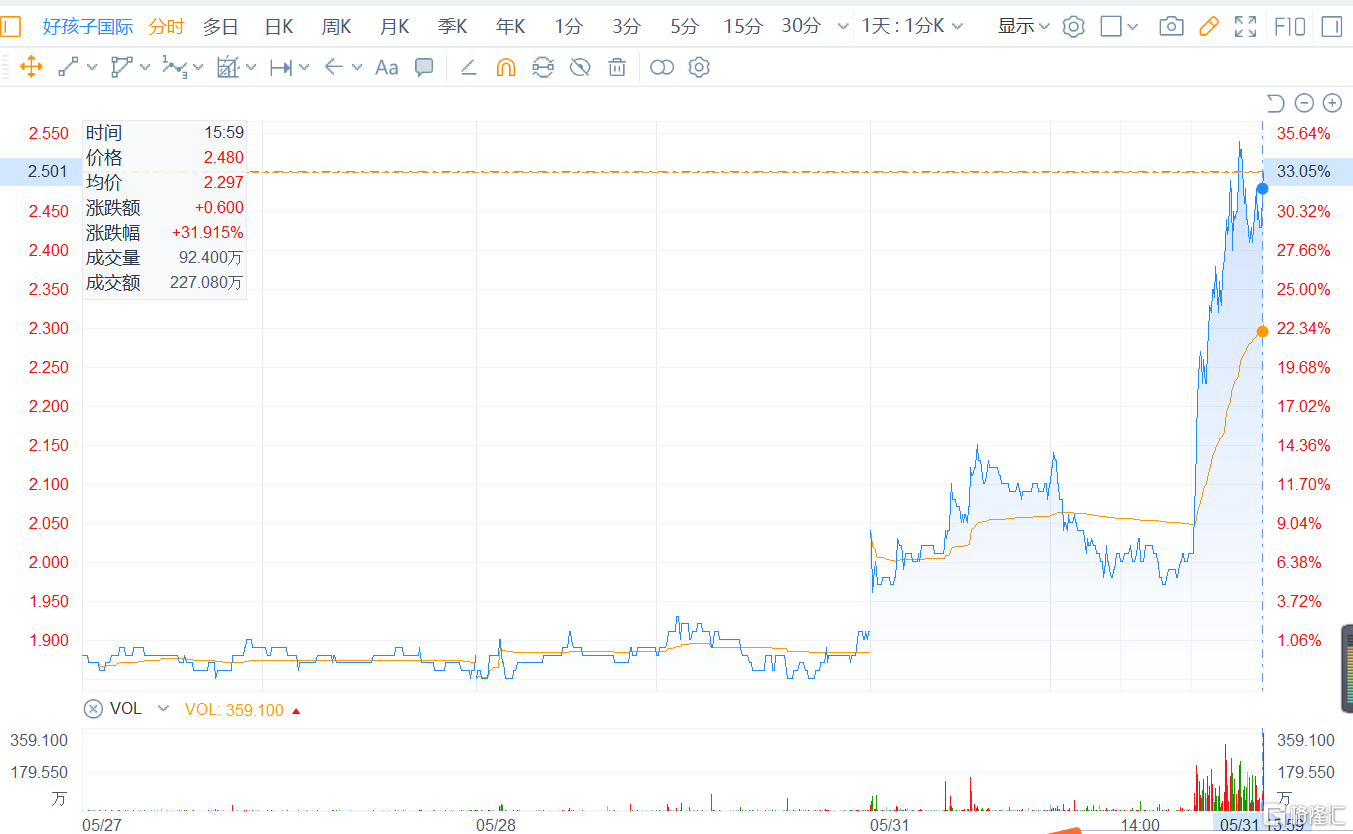Select the 15分 interval button
Viewport: 1353px width, 834px height.
coord(742,27)
